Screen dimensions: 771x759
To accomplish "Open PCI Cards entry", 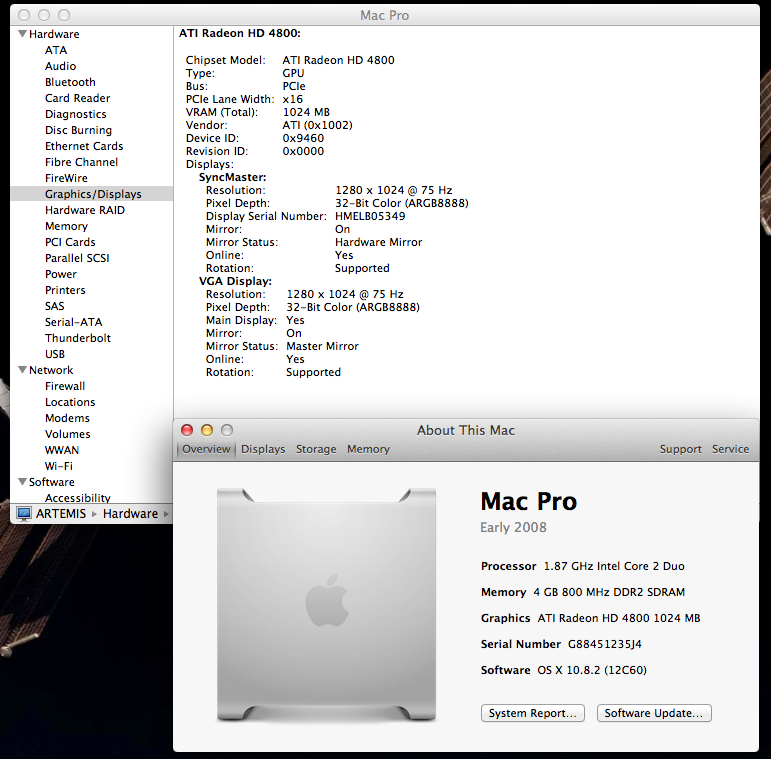I will (x=70, y=242).
